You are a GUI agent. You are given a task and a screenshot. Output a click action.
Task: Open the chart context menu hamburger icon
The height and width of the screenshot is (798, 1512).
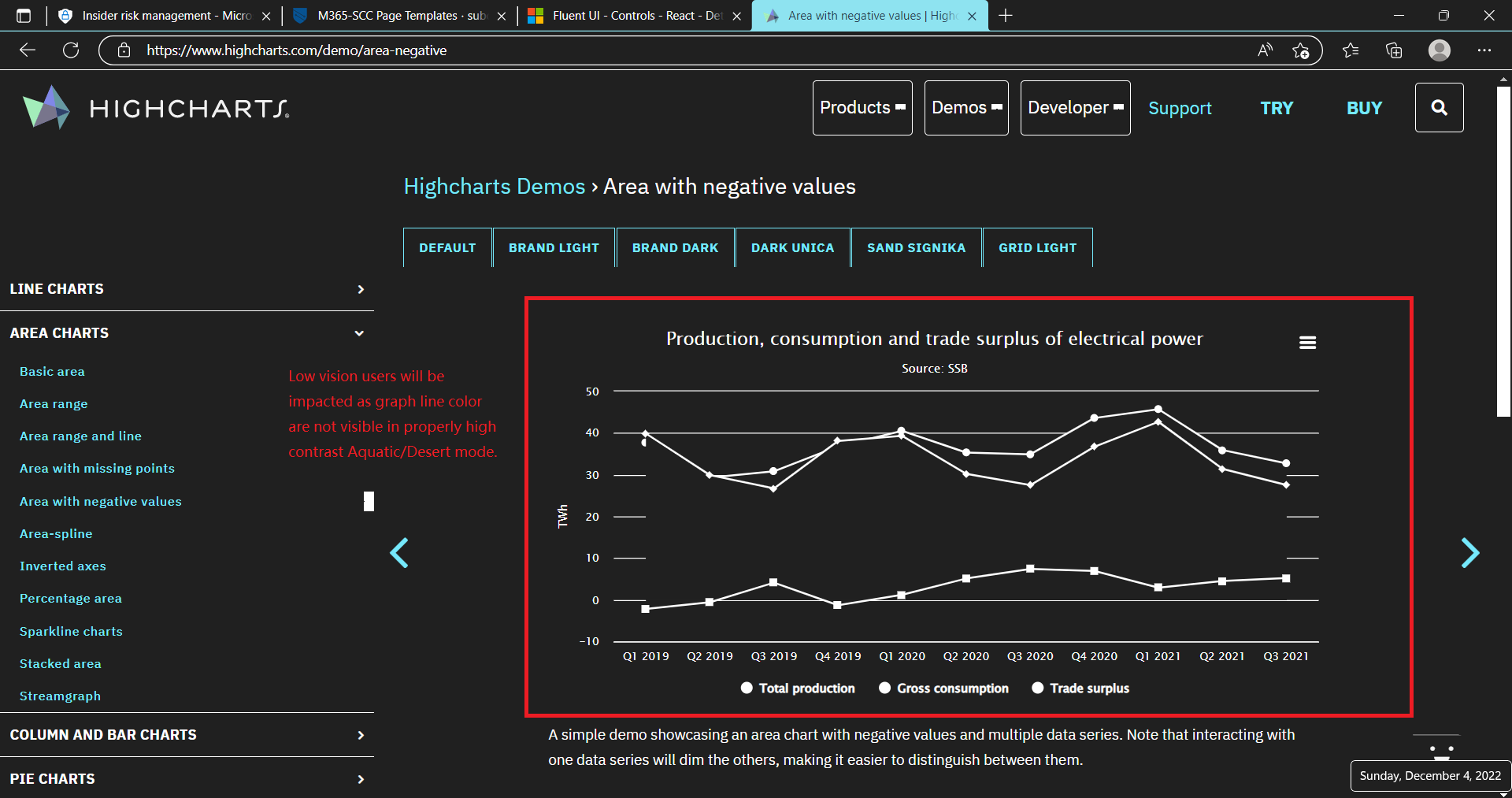tap(1307, 342)
